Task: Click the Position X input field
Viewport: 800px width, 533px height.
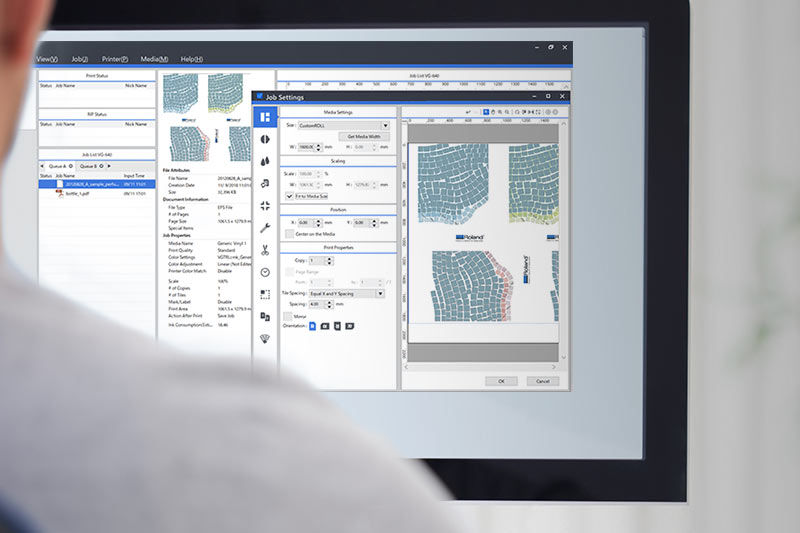Action: click(306, 223)
